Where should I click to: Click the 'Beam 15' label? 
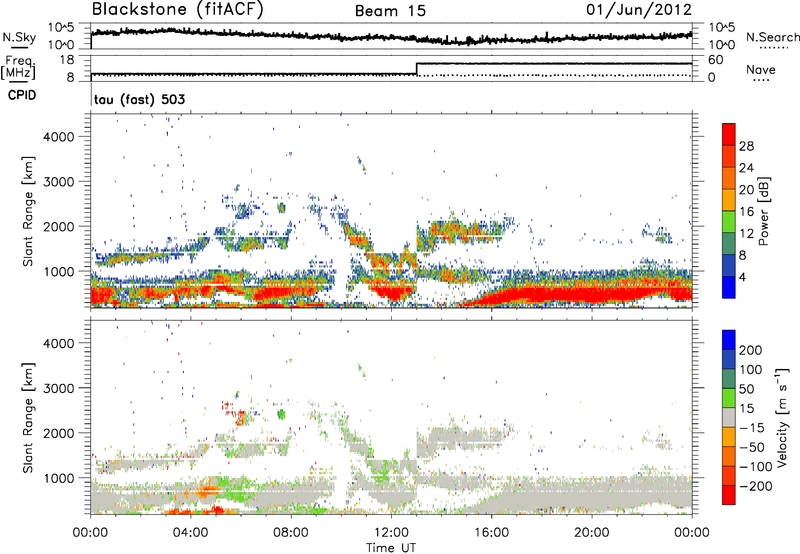click(390, 11)
